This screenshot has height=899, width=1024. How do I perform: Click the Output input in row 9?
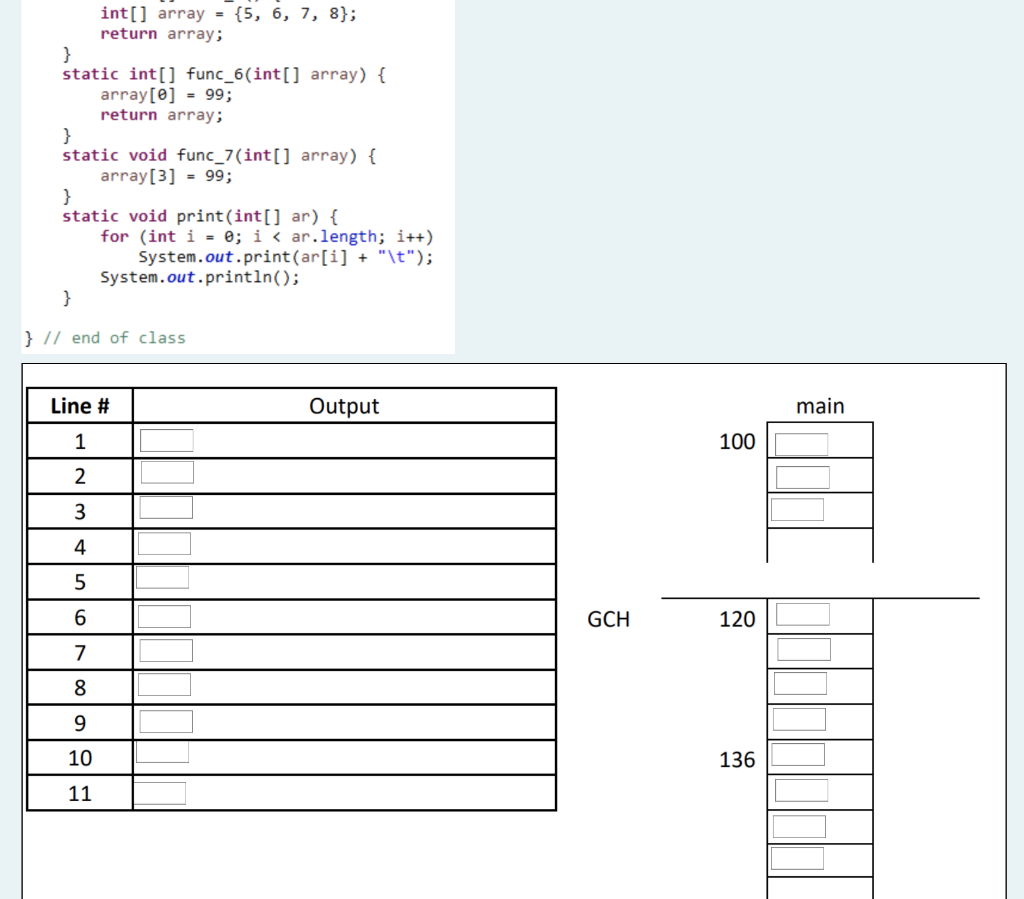(x=166, y=721)
